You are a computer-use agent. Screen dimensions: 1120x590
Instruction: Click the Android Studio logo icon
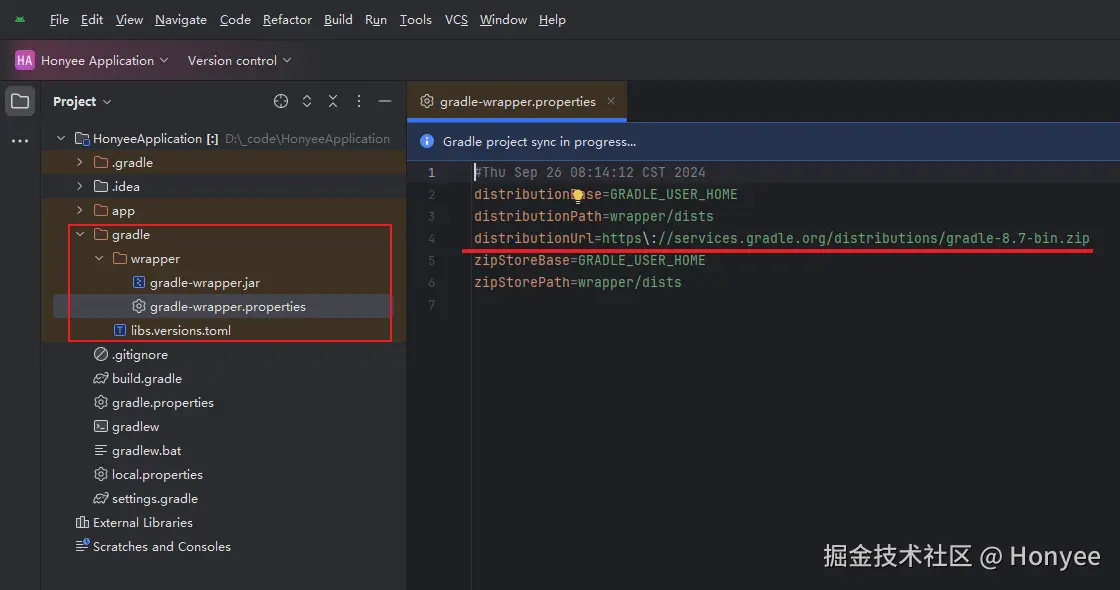[x=20, y=19]
